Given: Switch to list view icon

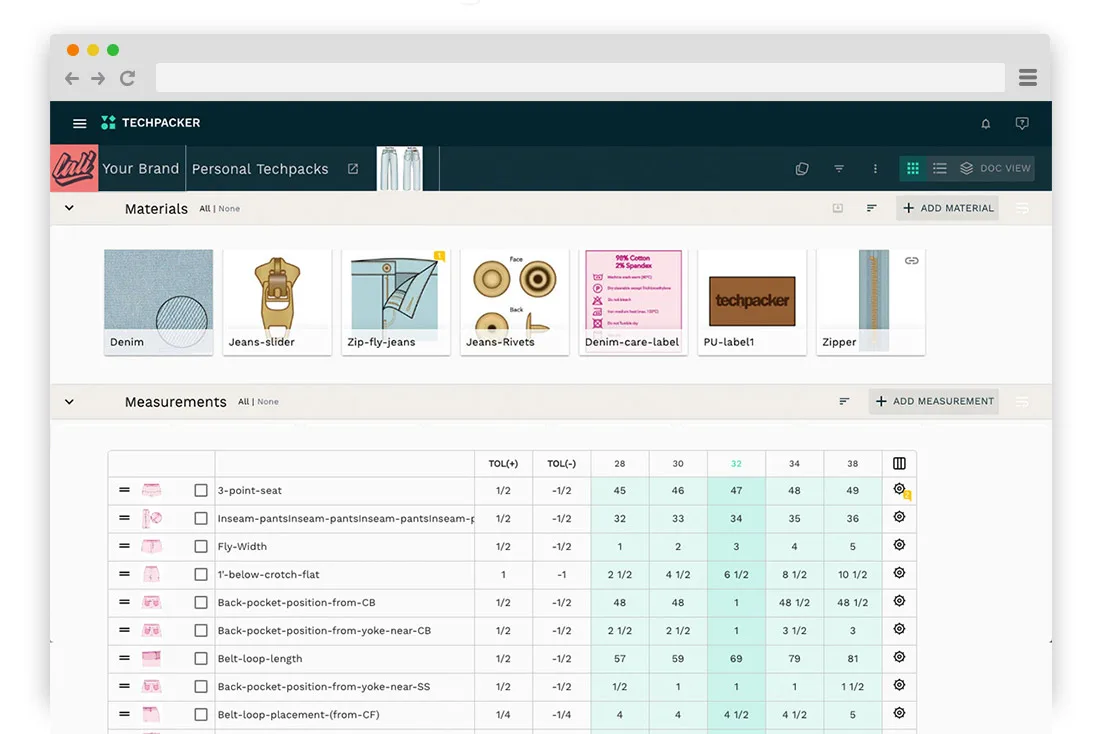Looking at the screenshot, I should tap(940, 169).
